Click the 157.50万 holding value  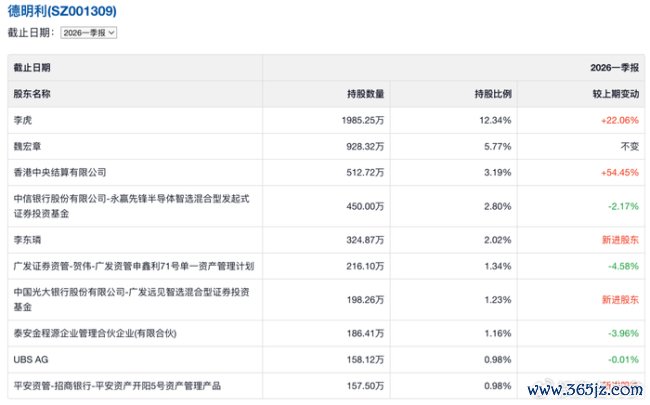point(365,386)
